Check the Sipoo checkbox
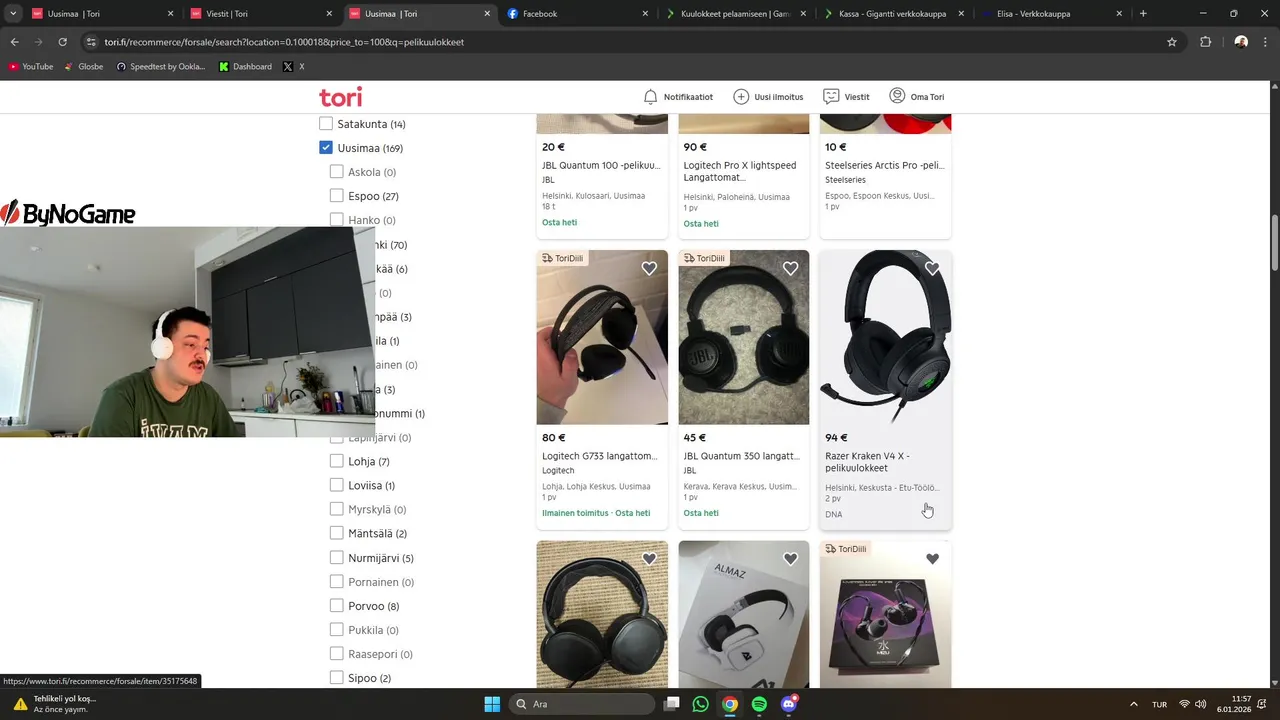 click(337, 677)
